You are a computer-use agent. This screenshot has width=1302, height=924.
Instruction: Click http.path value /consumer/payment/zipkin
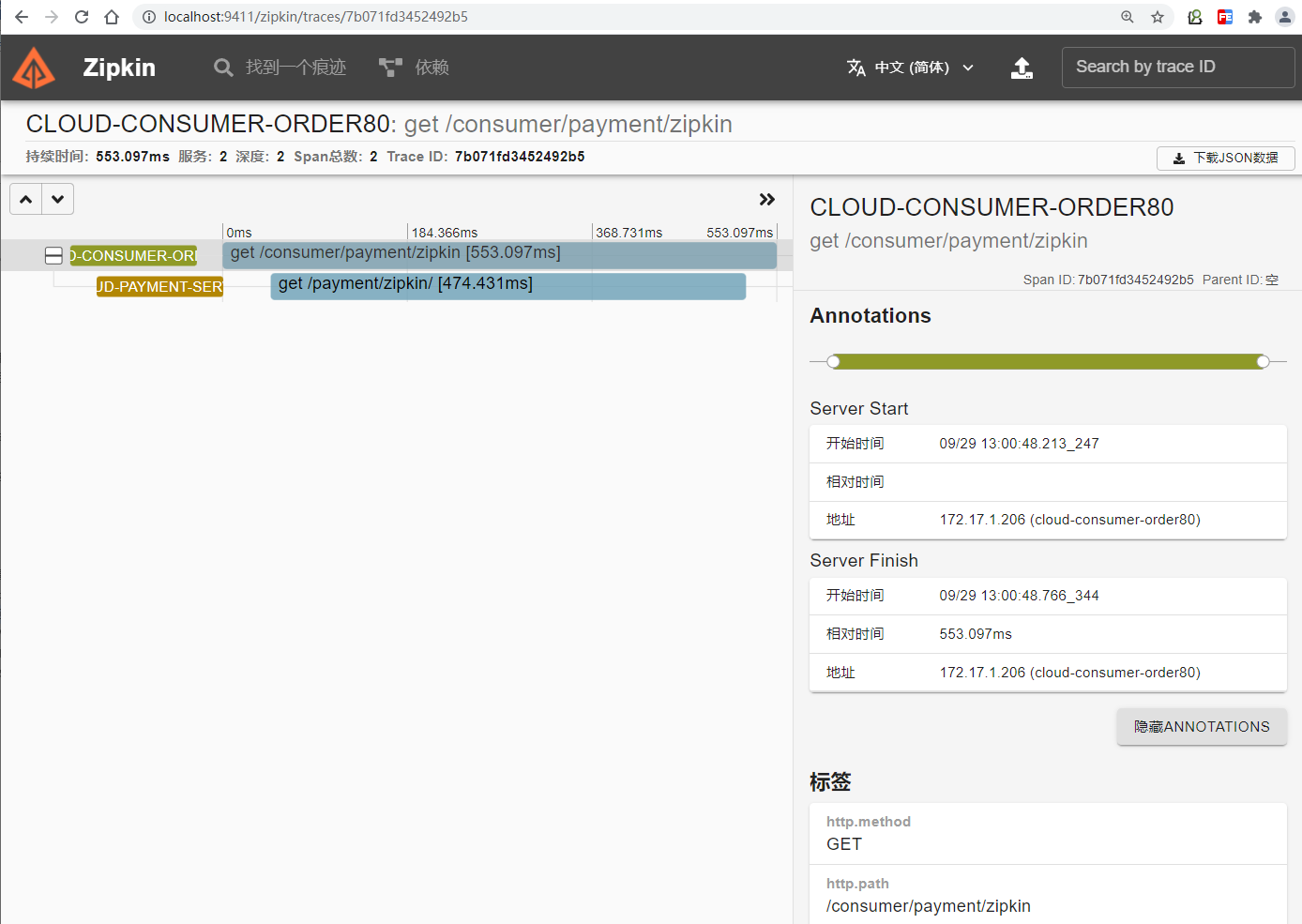click(929, 906)
